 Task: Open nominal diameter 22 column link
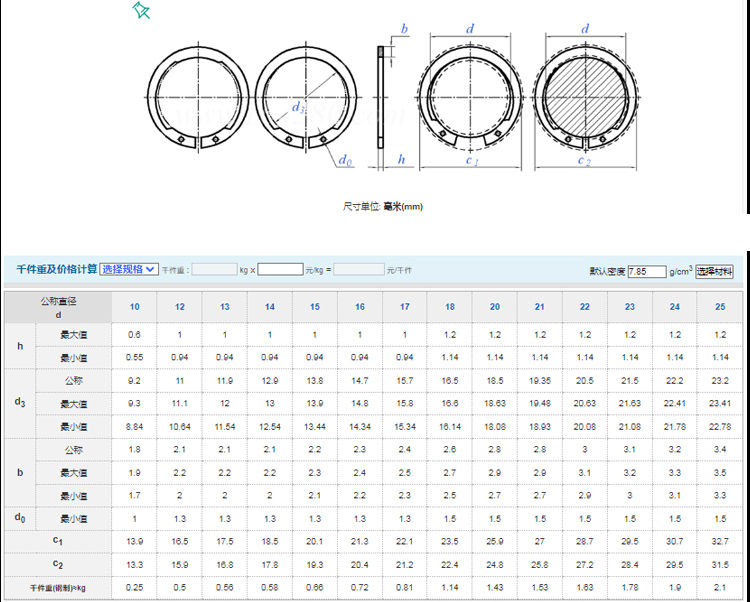click(585, 307)
